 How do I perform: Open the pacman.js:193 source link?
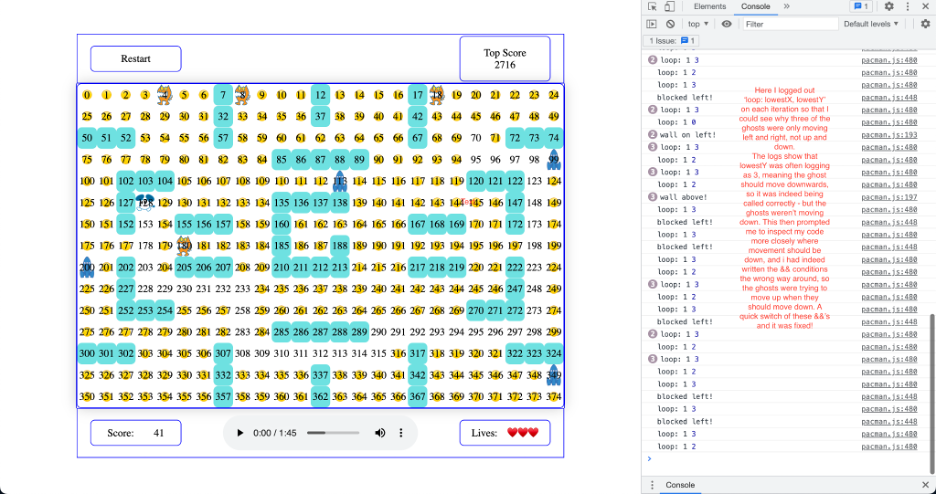coord(889,135)
